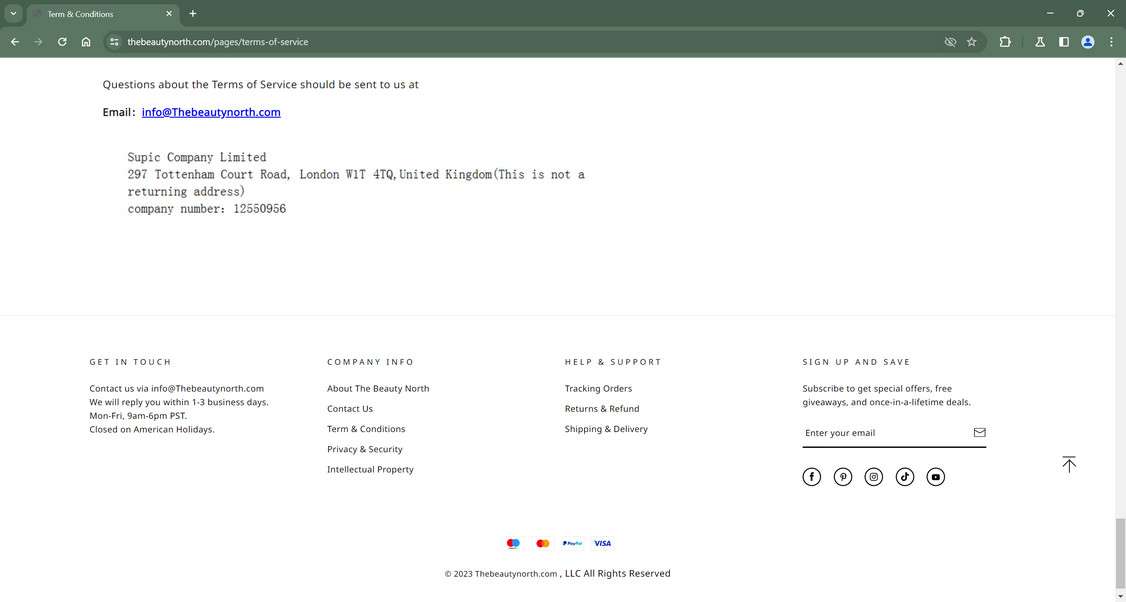Submit email with the envelope icon

click(980, 432)
